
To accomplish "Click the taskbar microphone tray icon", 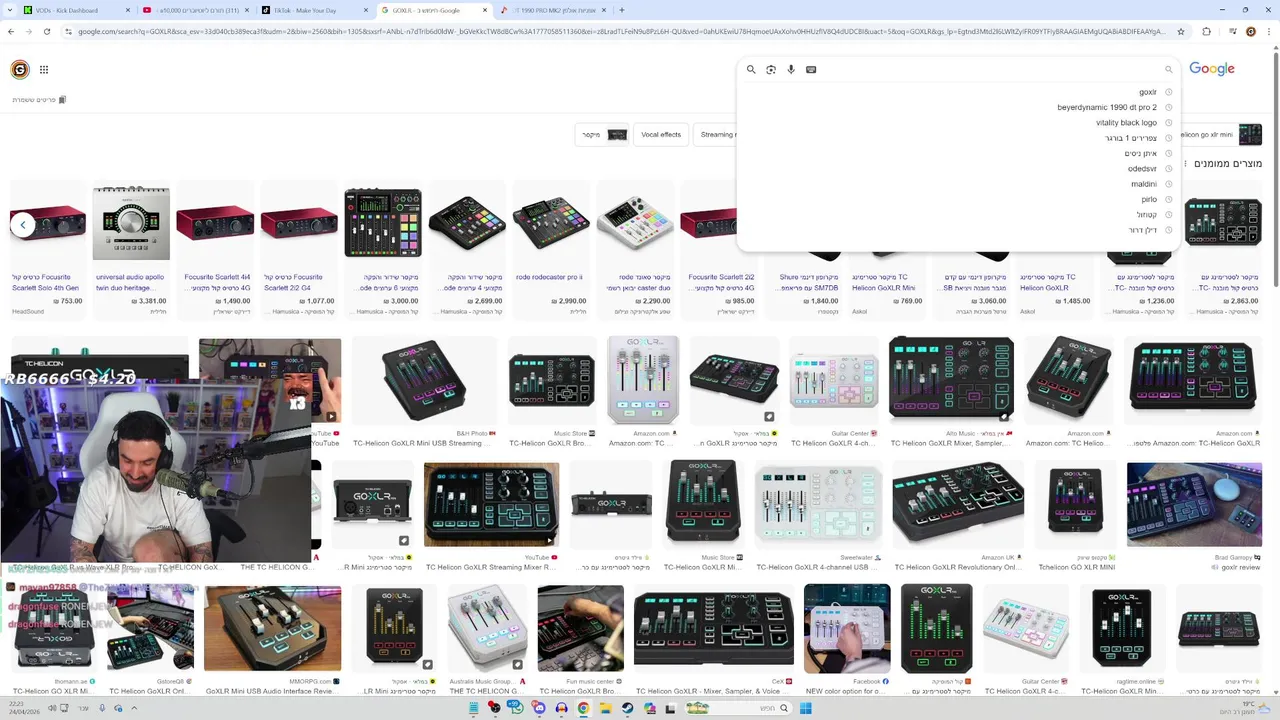I will coord(101,708).
